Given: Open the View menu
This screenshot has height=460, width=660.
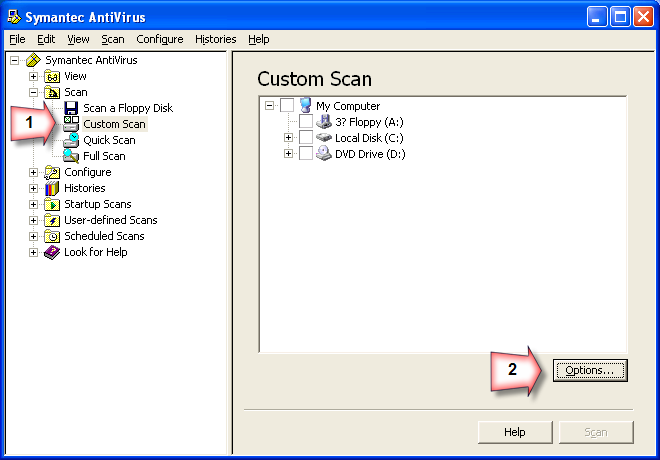Looking at the screenshot, I should [x=78, y=39].
